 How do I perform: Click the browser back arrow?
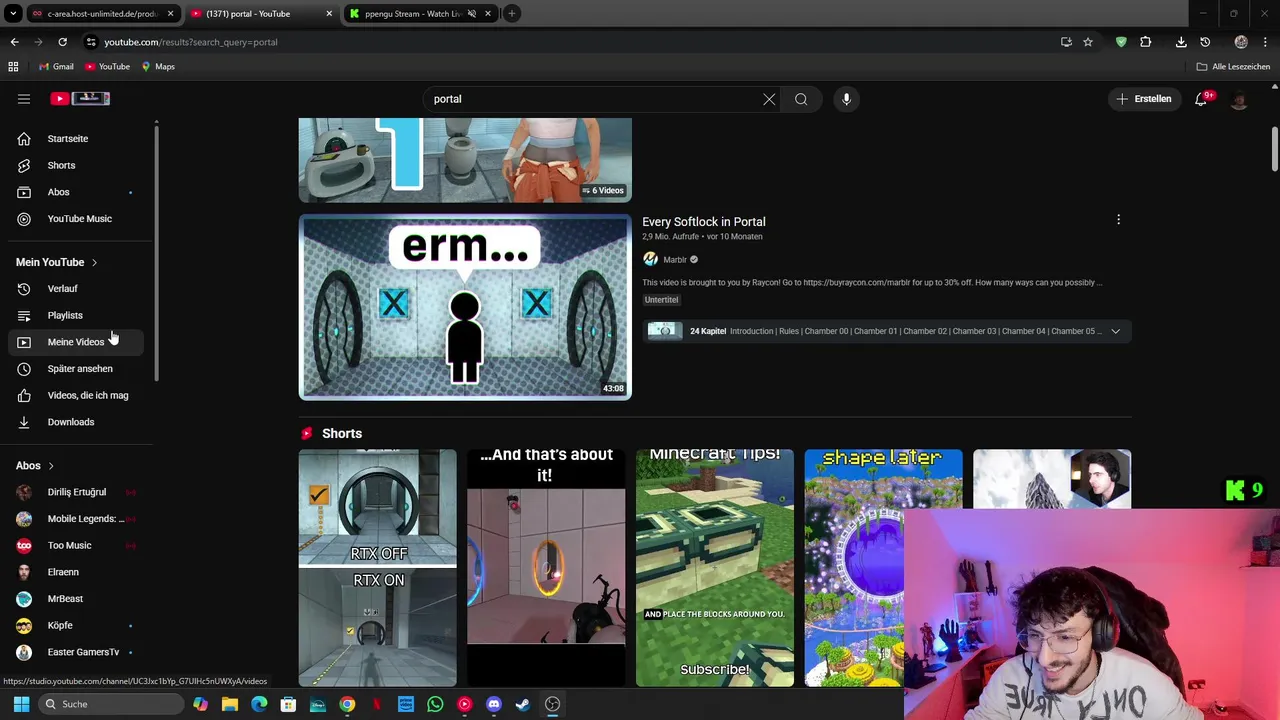tap(14, 42)
